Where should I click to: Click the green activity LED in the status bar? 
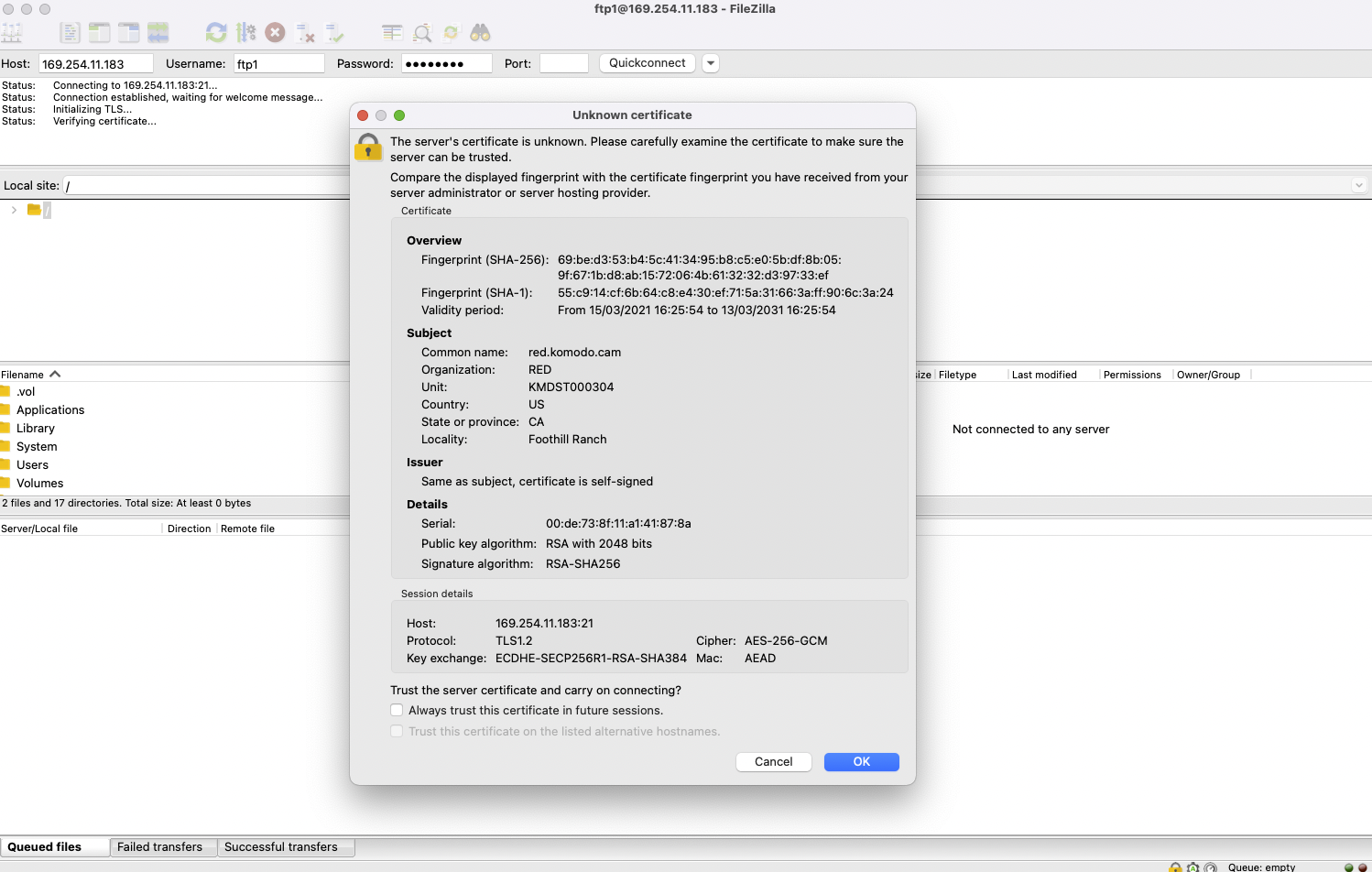(1348, 867)
